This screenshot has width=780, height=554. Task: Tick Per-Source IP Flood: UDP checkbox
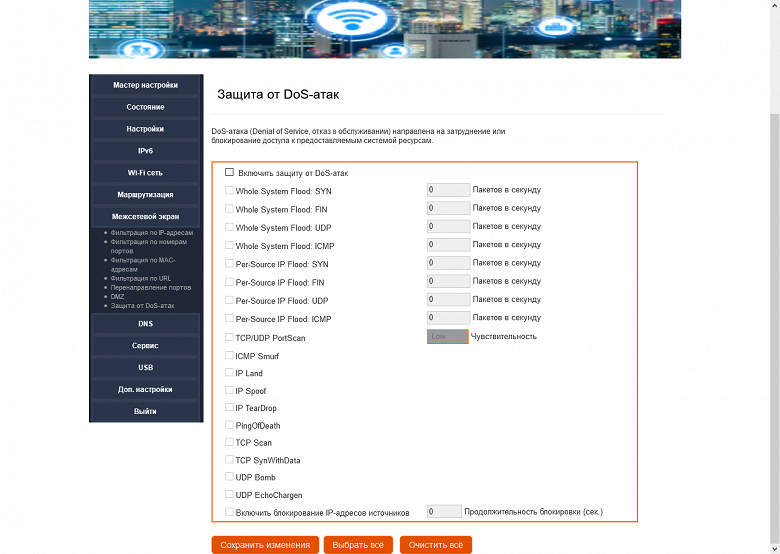(x=229, y=300)
